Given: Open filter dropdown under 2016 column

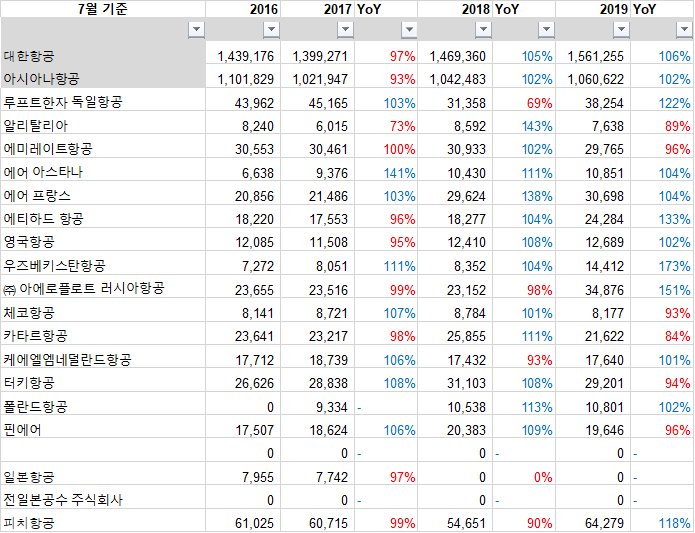Looking at the screenshot, I should 271,30.
